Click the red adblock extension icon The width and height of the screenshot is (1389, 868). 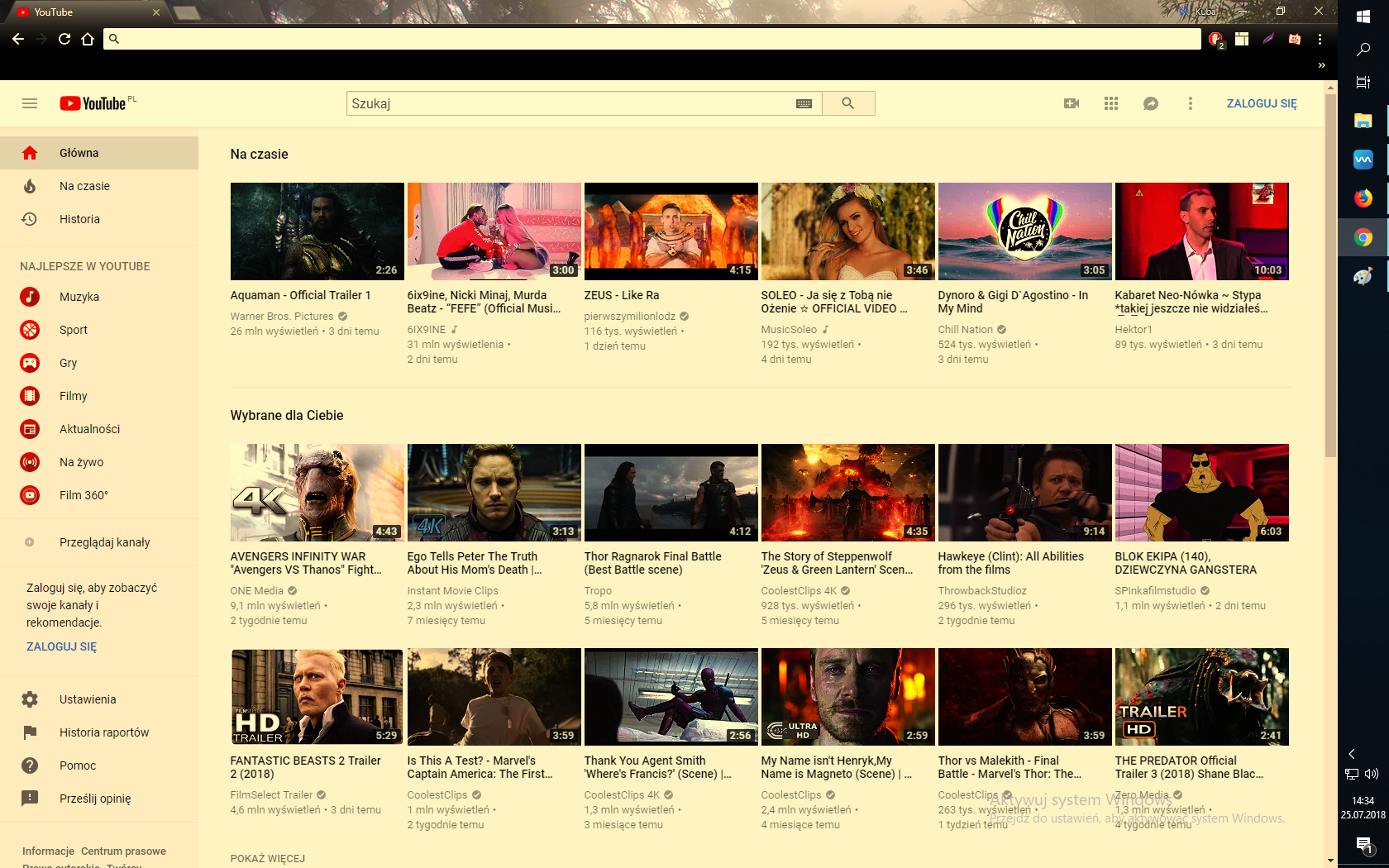(1216, 39)
